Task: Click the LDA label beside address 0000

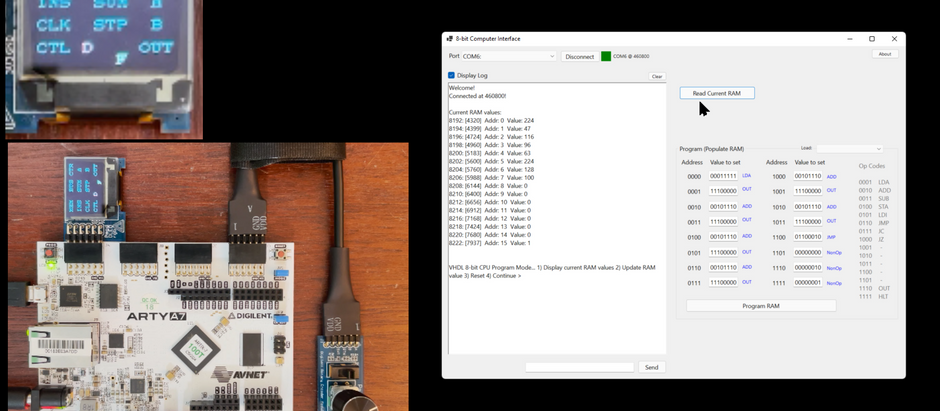Action: pyautogui.click(x=746, y=176)
